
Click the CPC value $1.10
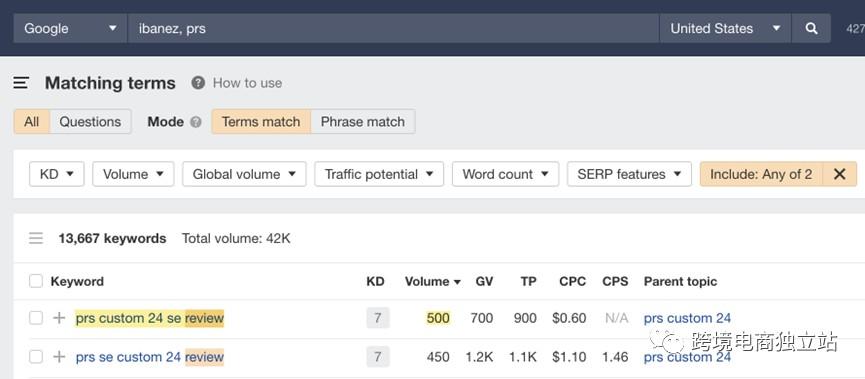click(569, 357)
